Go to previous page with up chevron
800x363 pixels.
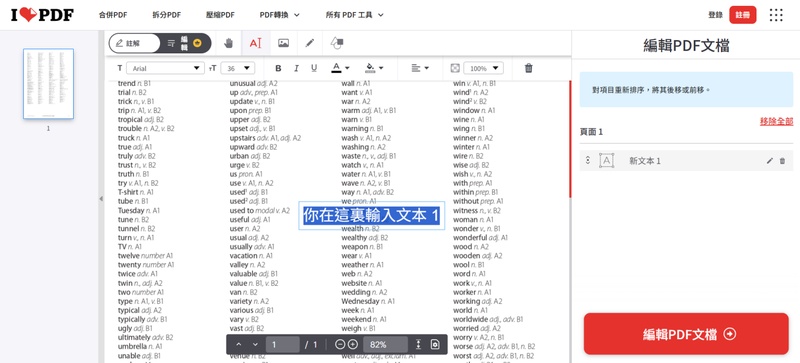(x=239, y=345)
